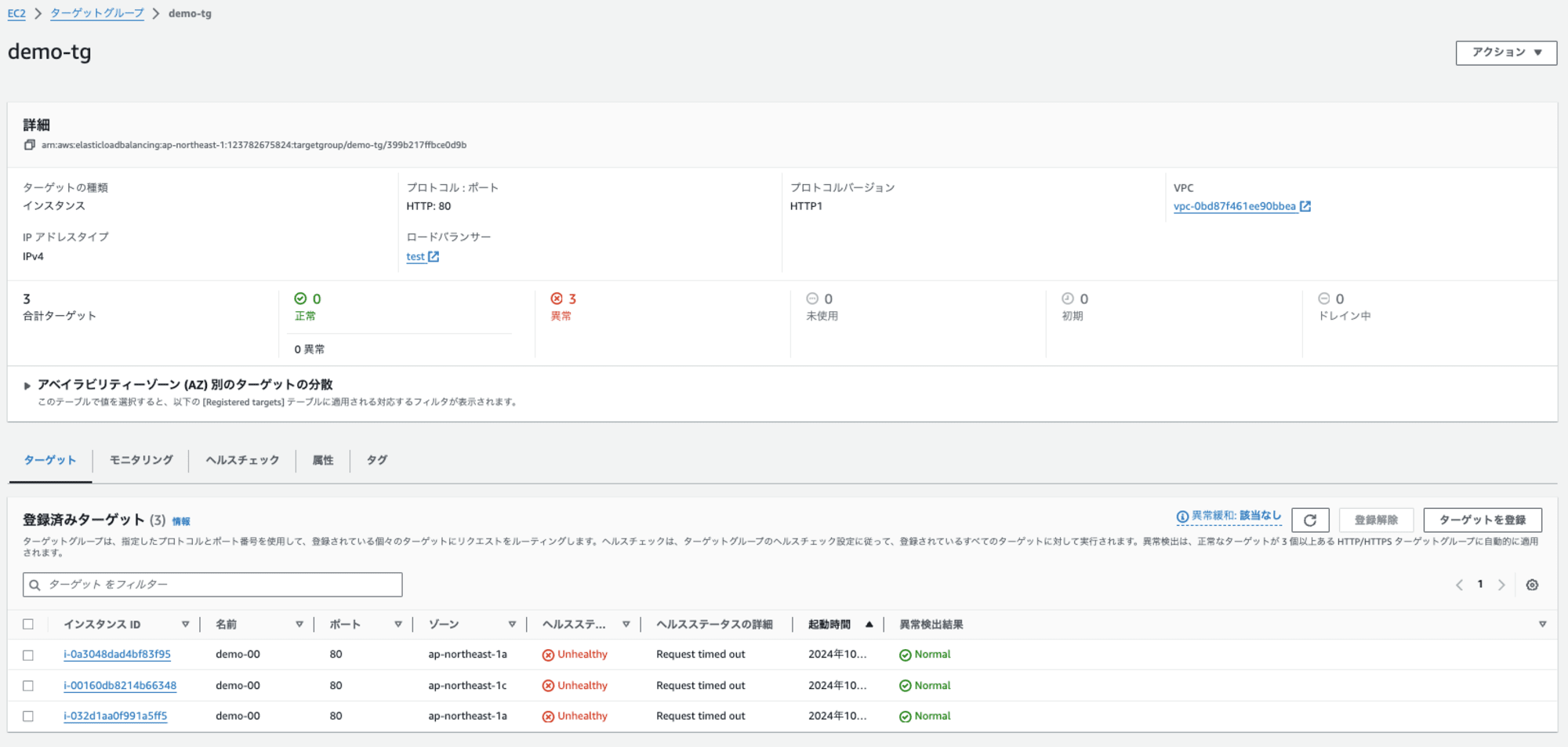Click ターゲットを登録 button
The height and width of the screenshot is (747, 1568).
[x=1483, y=520]
